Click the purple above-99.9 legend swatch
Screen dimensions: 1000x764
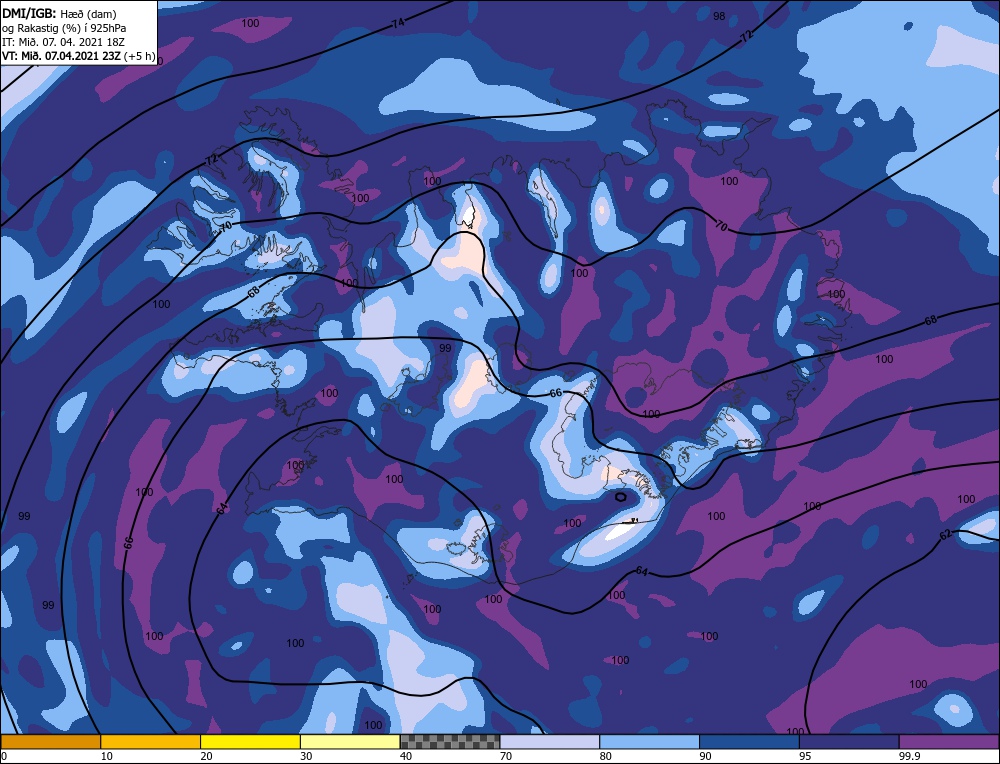(949, 741)
